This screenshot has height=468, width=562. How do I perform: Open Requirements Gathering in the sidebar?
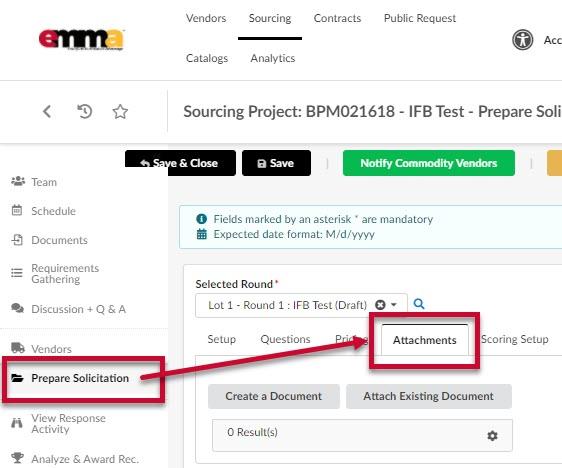tap(65, 273)
